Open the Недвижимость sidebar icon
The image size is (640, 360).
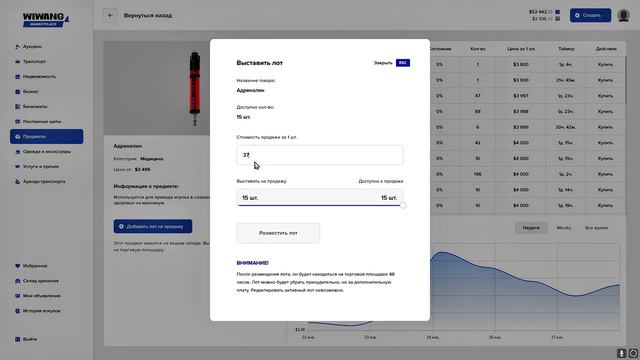pos(18,76)
